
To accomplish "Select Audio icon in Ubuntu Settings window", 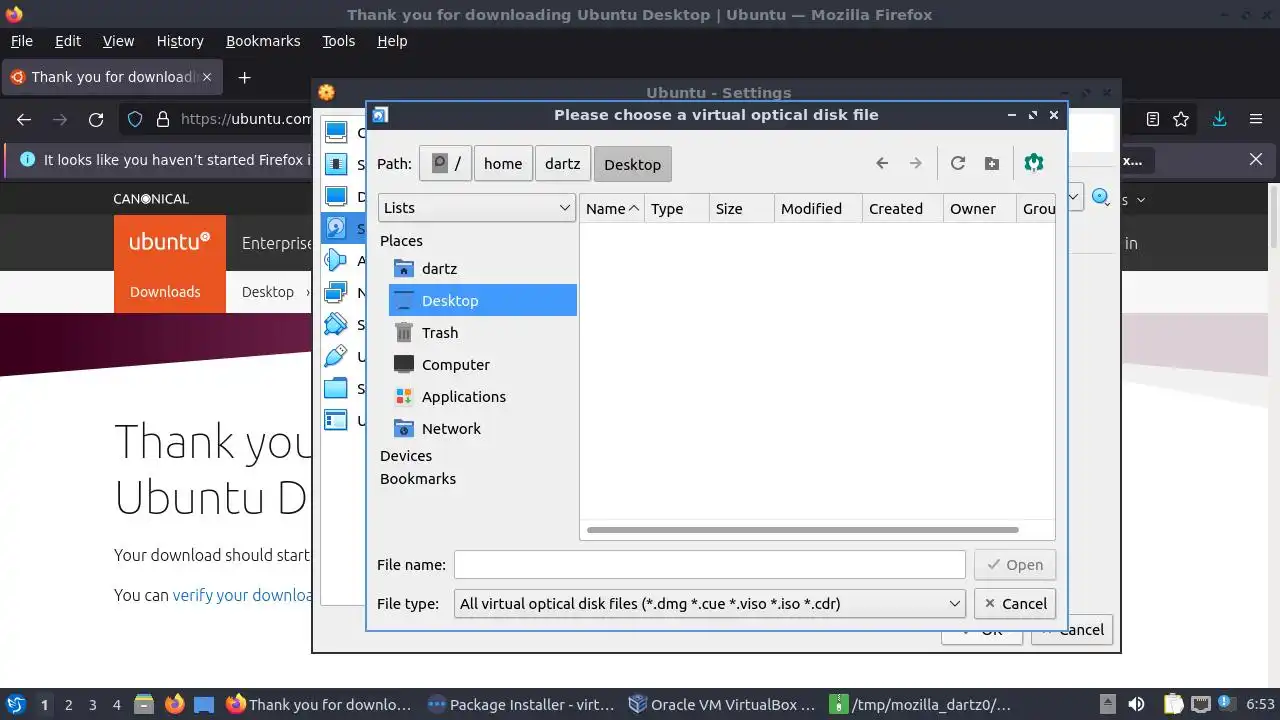I will [x=337, y=261].
